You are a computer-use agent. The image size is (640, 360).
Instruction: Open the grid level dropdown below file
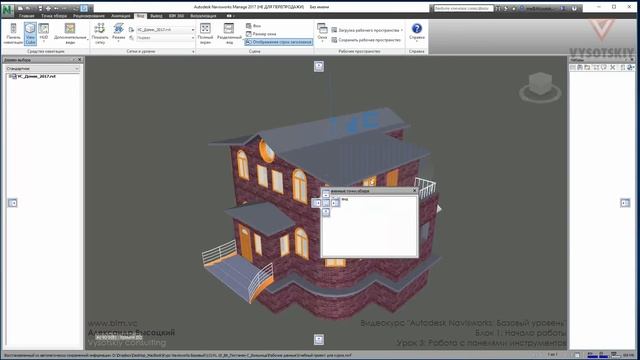(x=165, y=38)
